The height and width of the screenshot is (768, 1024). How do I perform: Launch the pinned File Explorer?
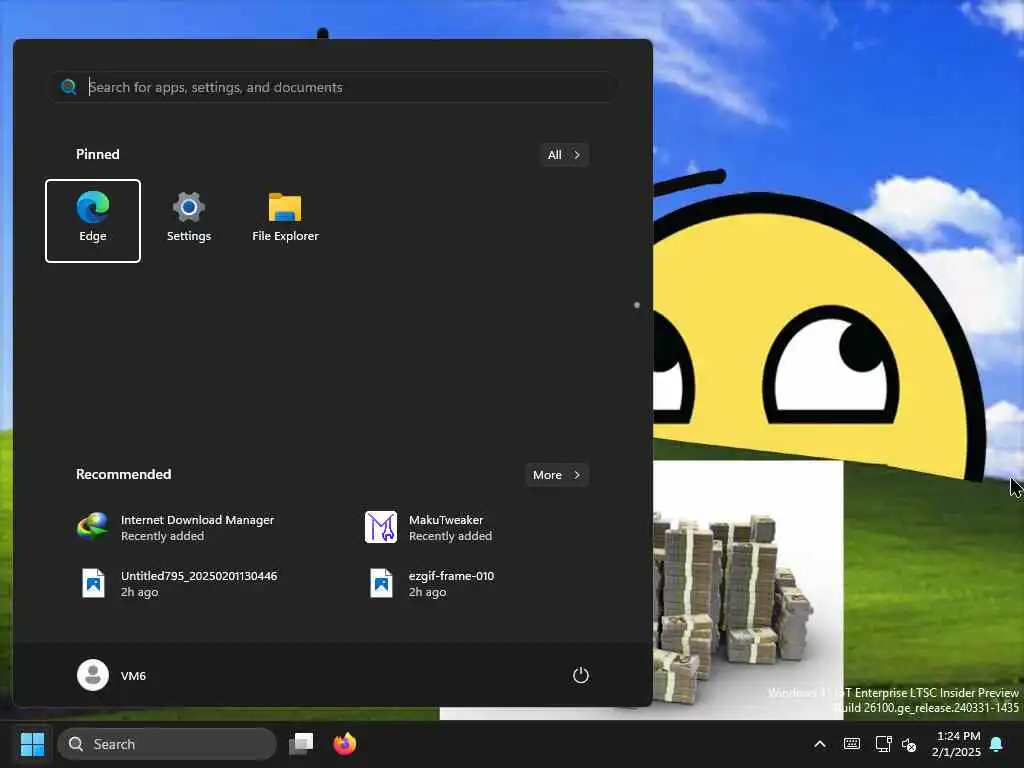pos(285,221)
